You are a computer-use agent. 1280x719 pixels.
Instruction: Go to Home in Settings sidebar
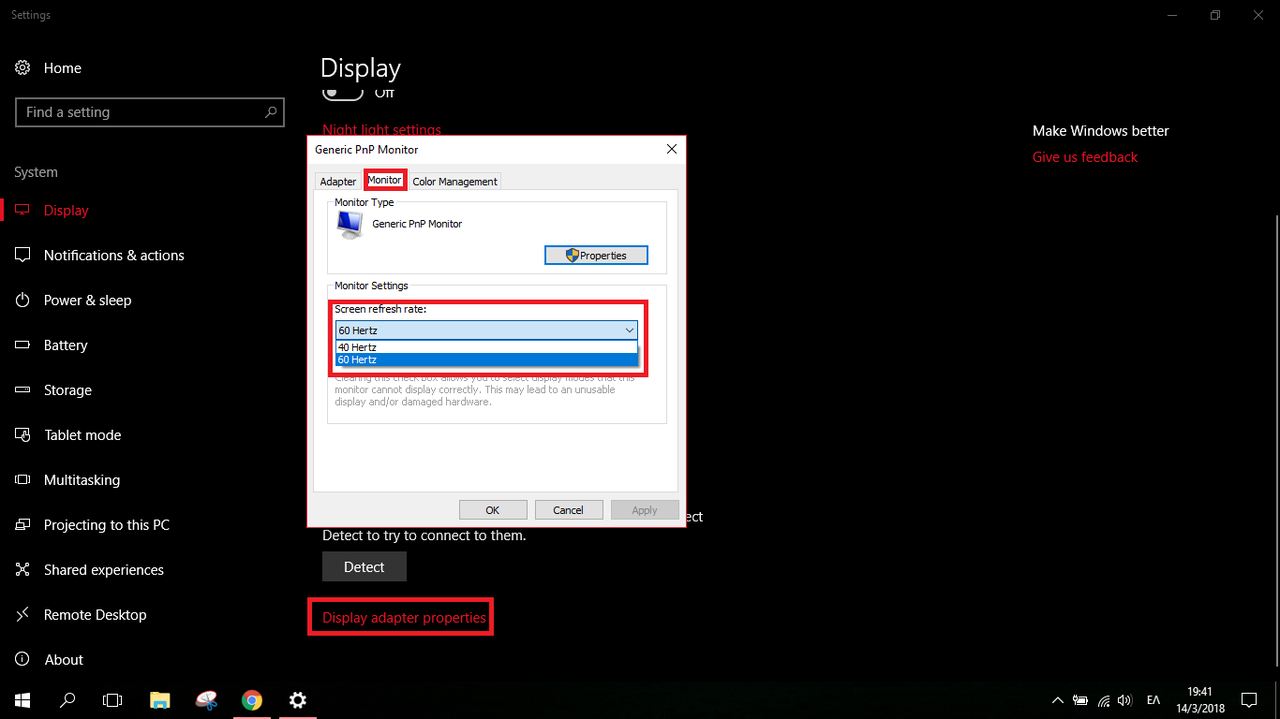point(62,68)
